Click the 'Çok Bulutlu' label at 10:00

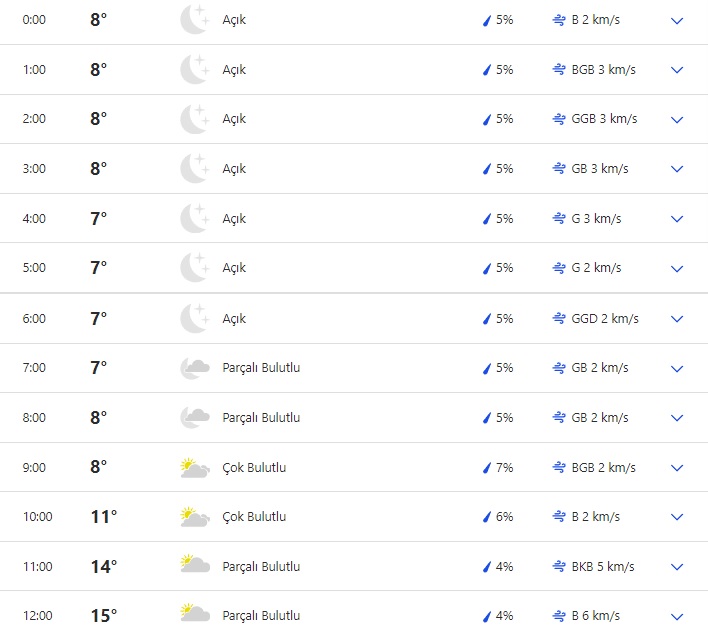pos(254,517)
